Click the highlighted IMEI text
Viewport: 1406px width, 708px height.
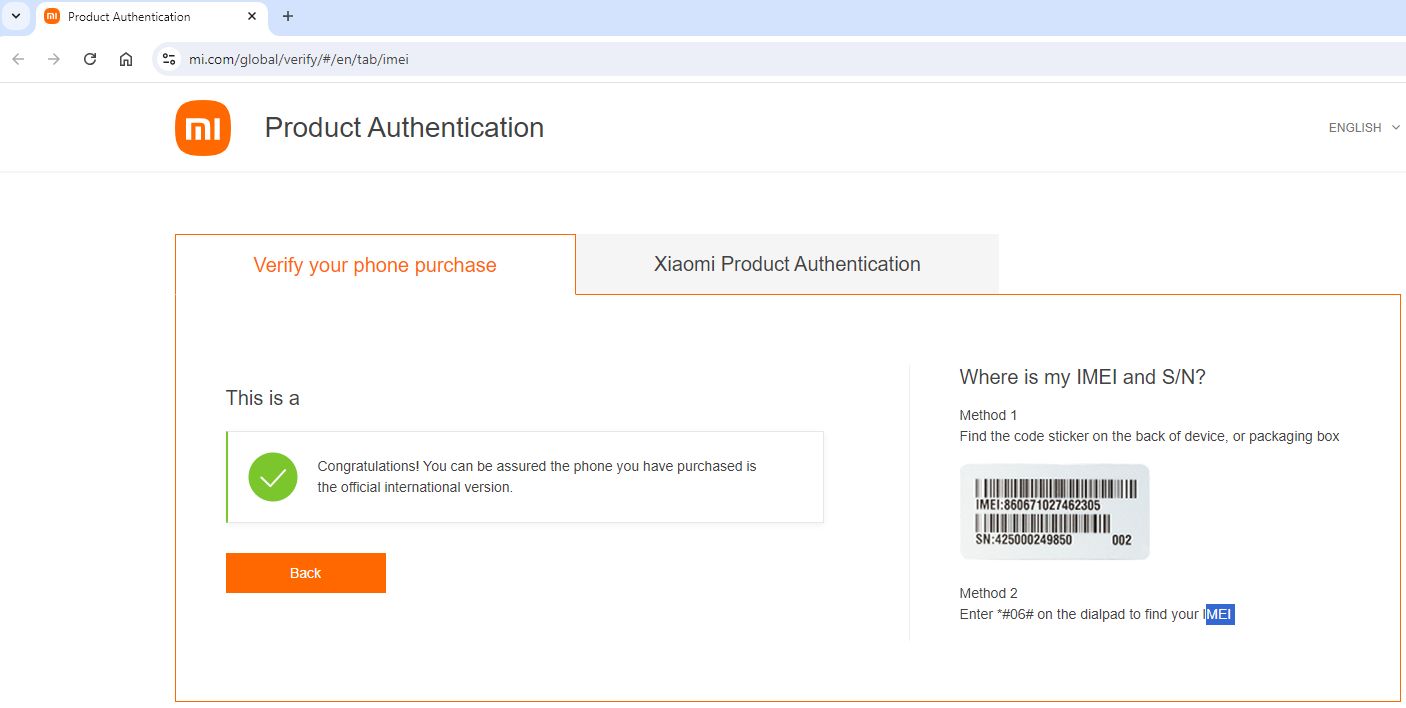(1219, 614)
